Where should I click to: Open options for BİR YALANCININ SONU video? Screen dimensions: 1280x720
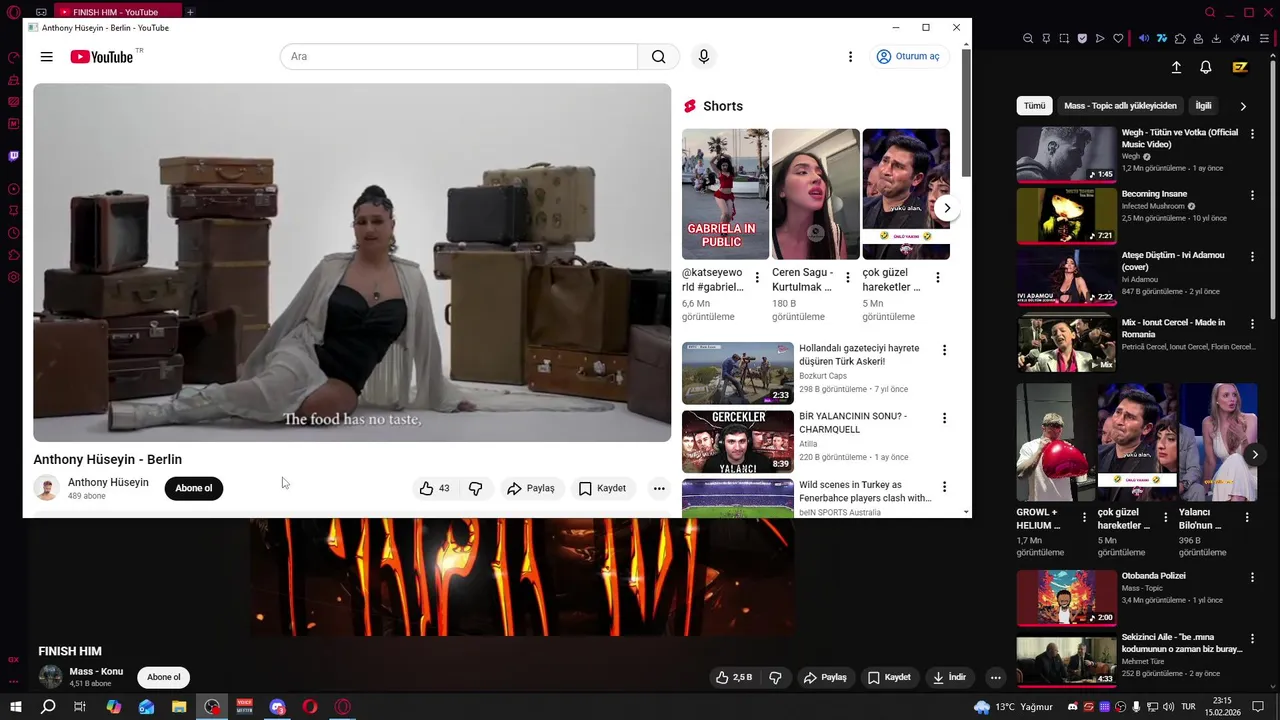point(944,418)
